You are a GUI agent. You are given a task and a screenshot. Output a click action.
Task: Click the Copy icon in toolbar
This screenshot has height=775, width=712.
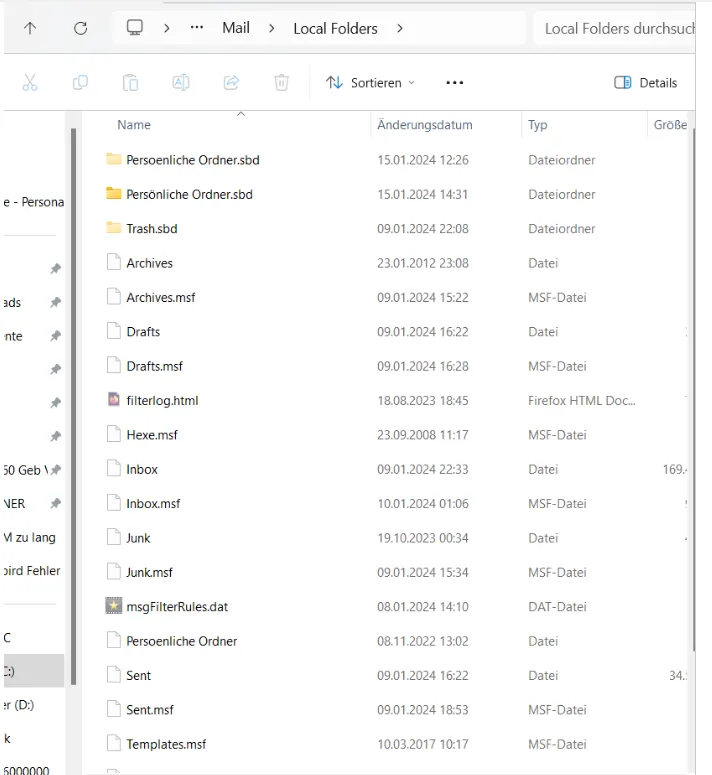80,83
